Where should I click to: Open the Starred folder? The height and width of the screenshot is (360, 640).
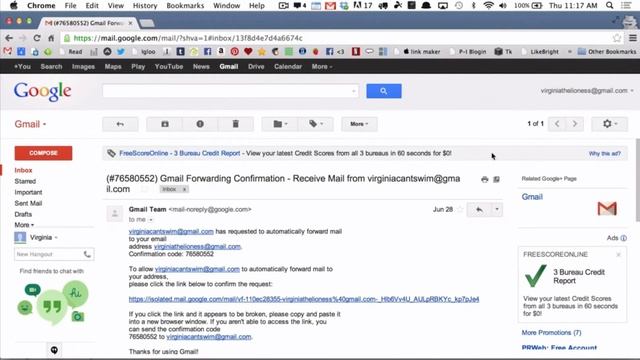click(25, 181)
